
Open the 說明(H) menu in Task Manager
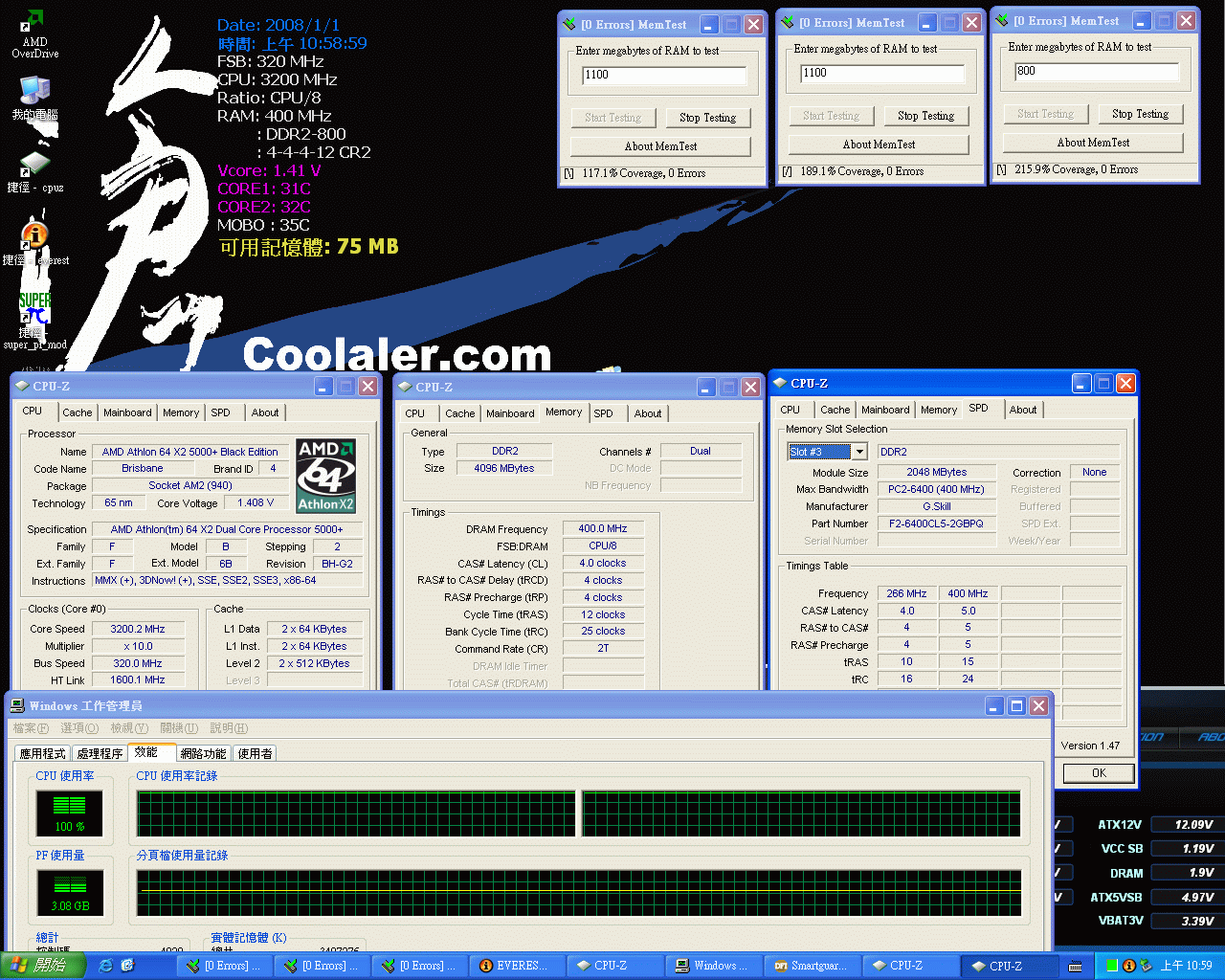click(229, 728)
